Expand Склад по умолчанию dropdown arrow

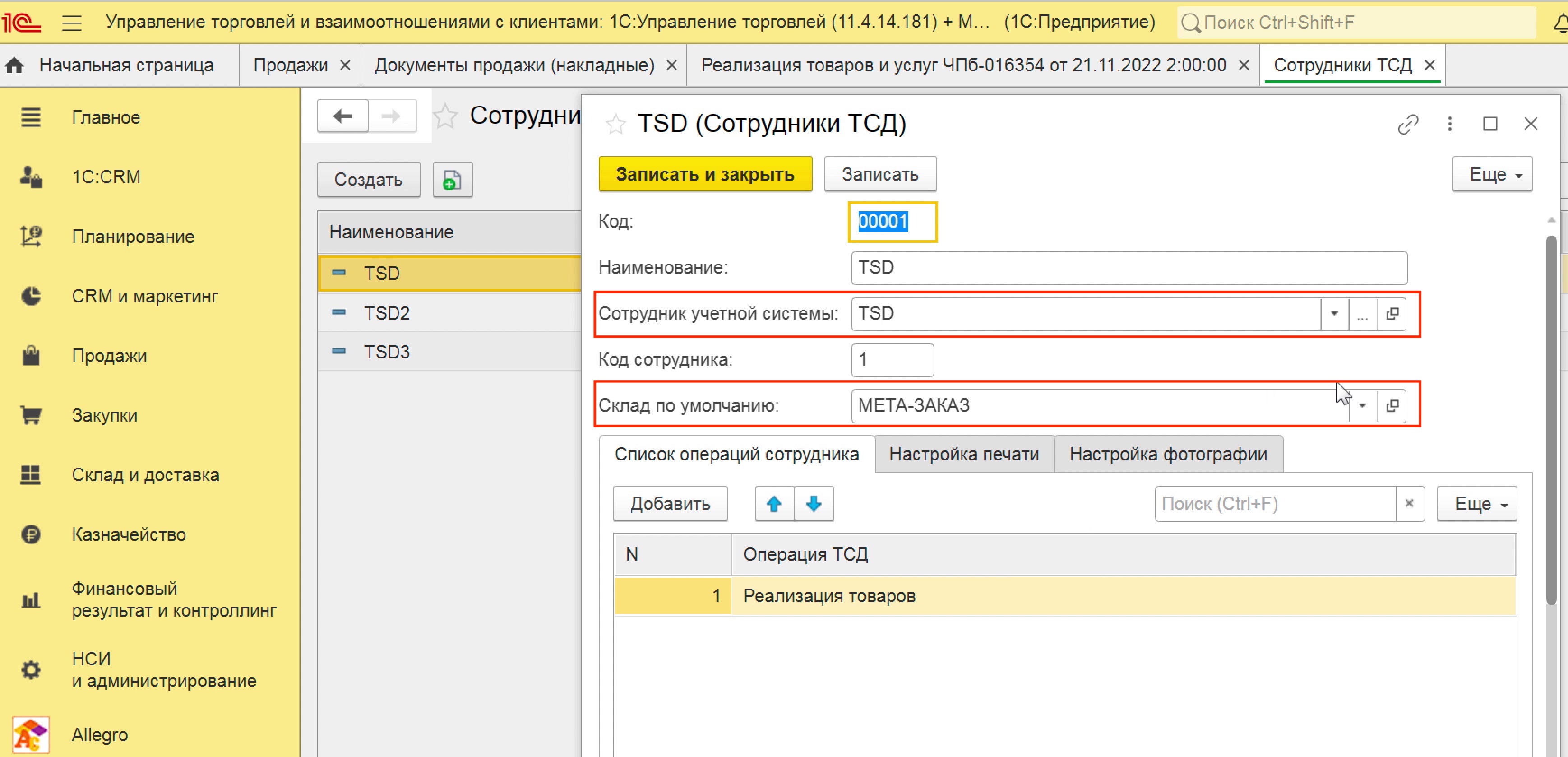[x=1363, y=406]
